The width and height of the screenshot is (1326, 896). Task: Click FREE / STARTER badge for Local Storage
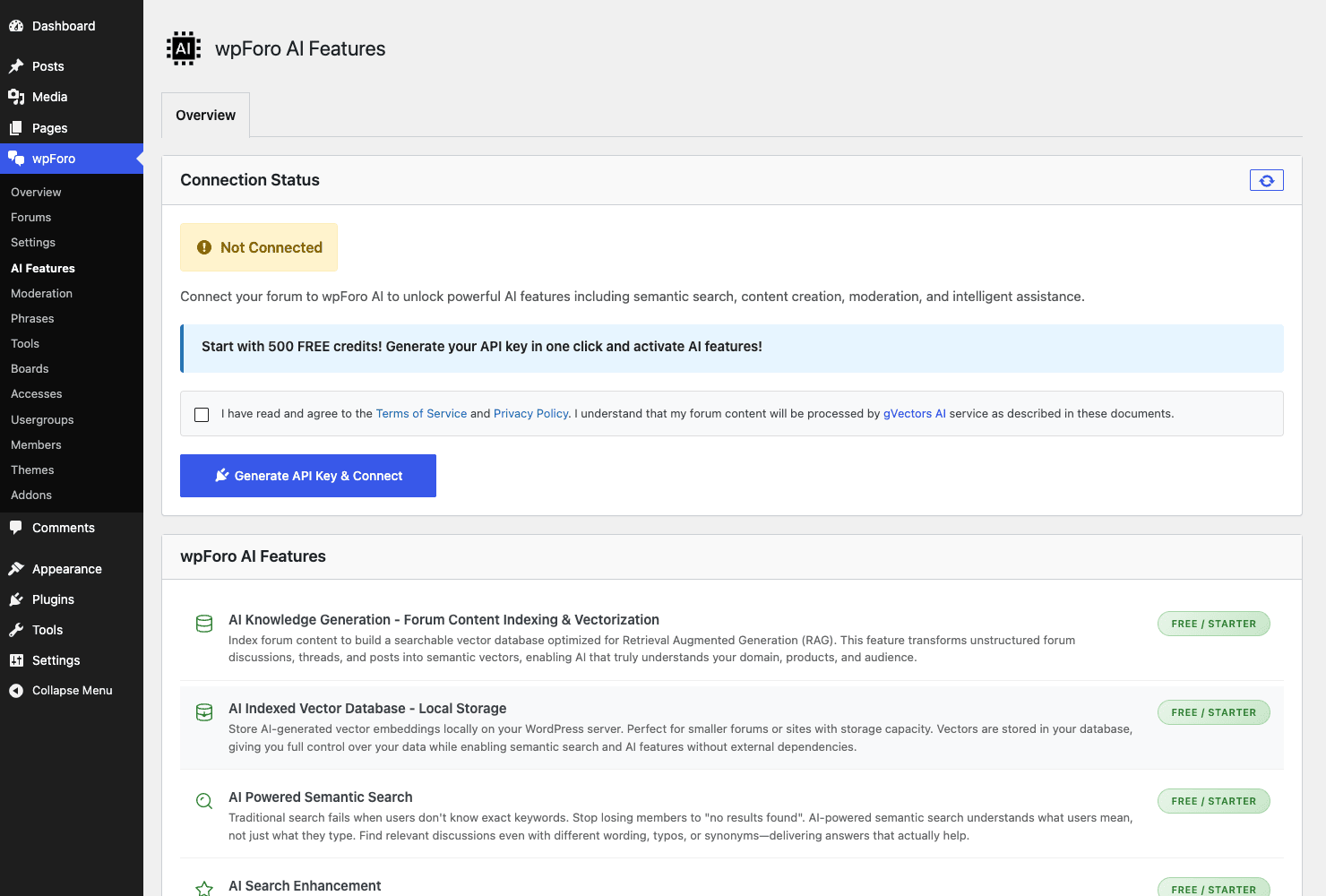tap(1214, 712)
